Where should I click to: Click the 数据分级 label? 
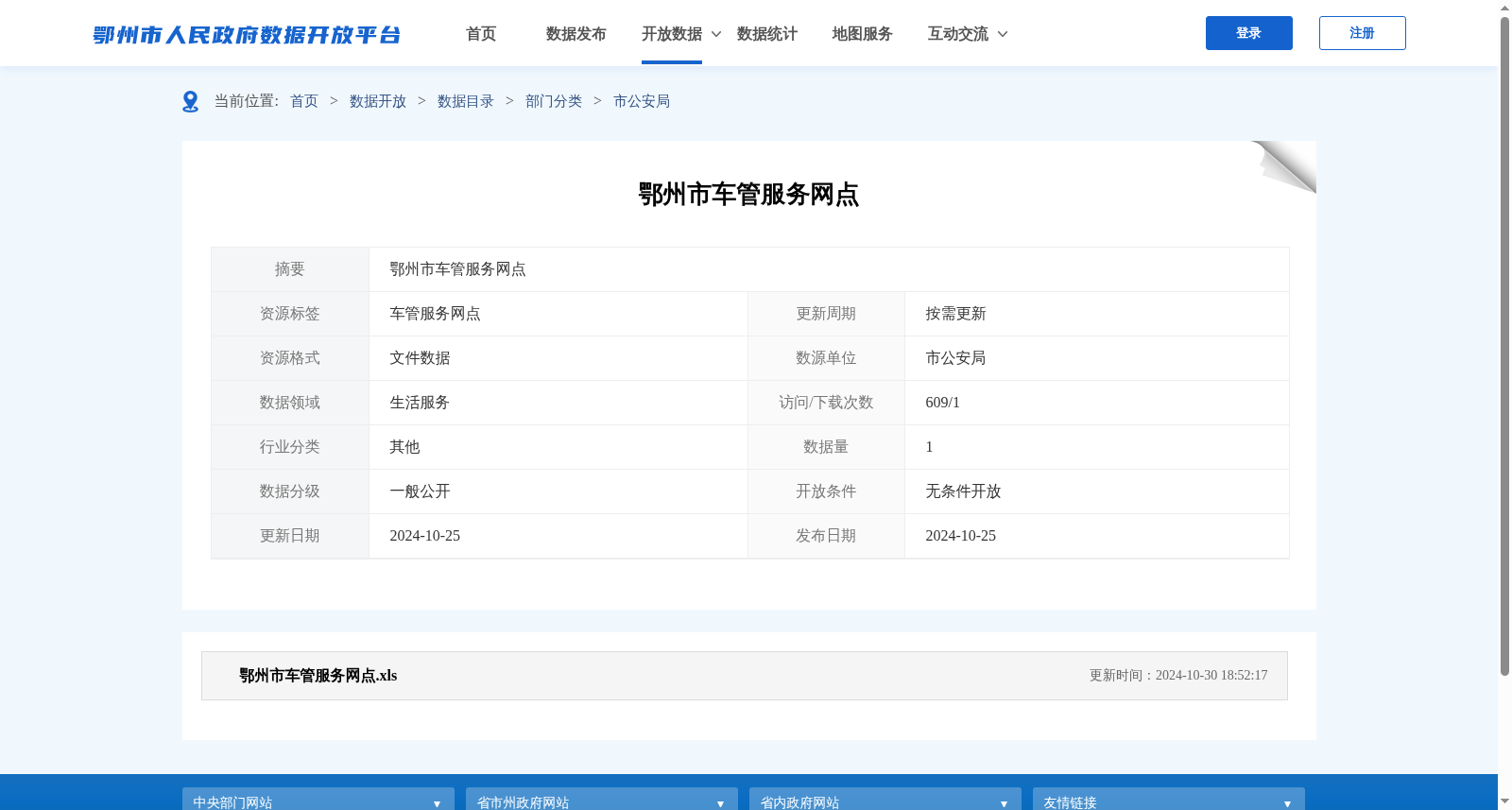[x=290, y=491]
